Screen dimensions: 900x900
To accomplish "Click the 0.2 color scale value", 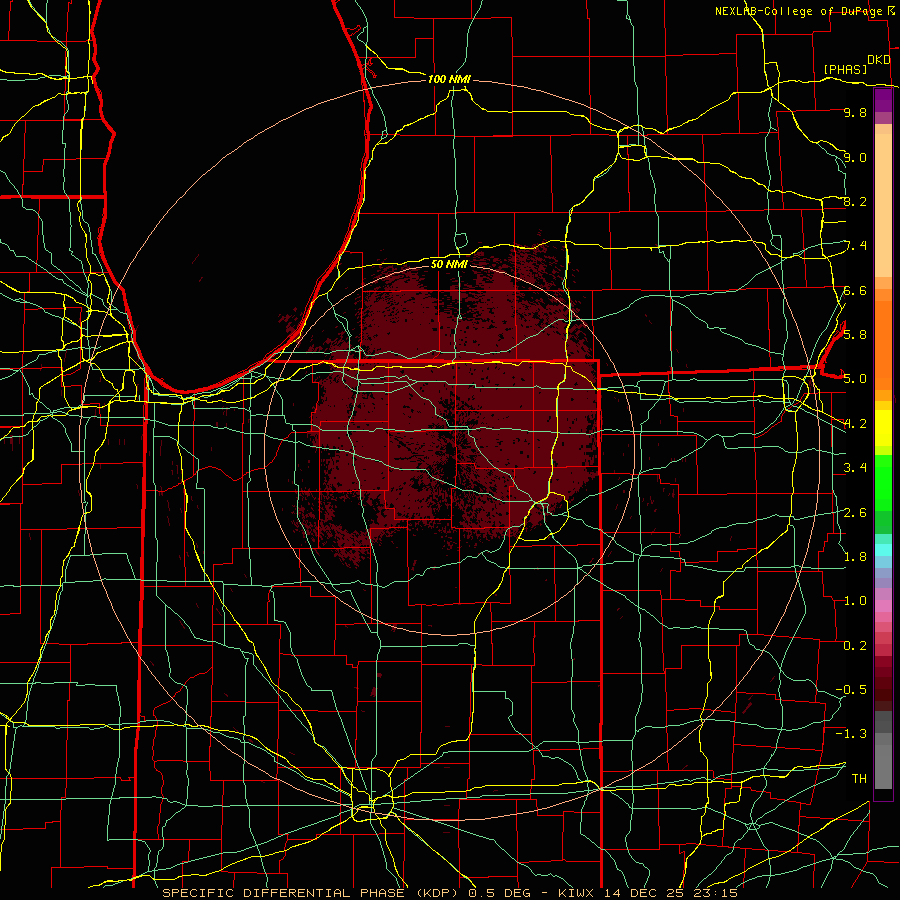I will [855, 645].
